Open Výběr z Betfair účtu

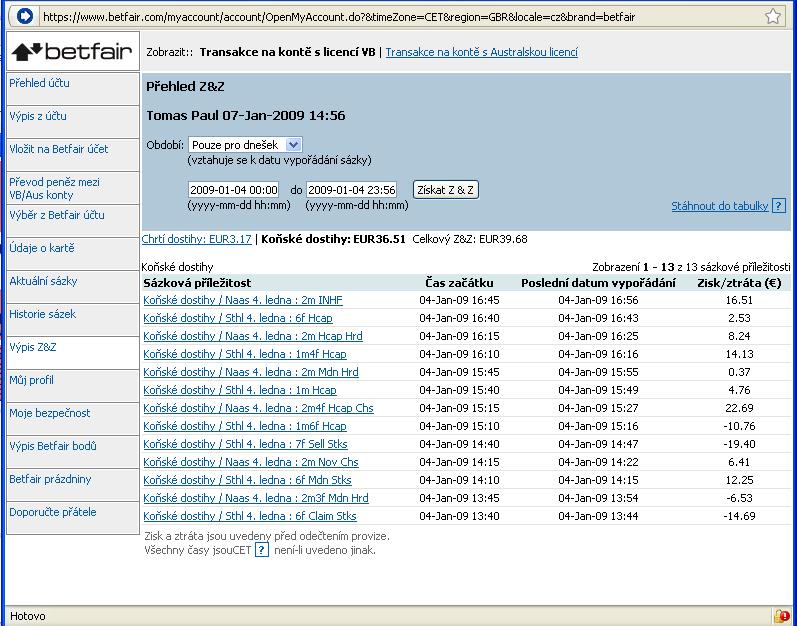click(x=73, y=221)
